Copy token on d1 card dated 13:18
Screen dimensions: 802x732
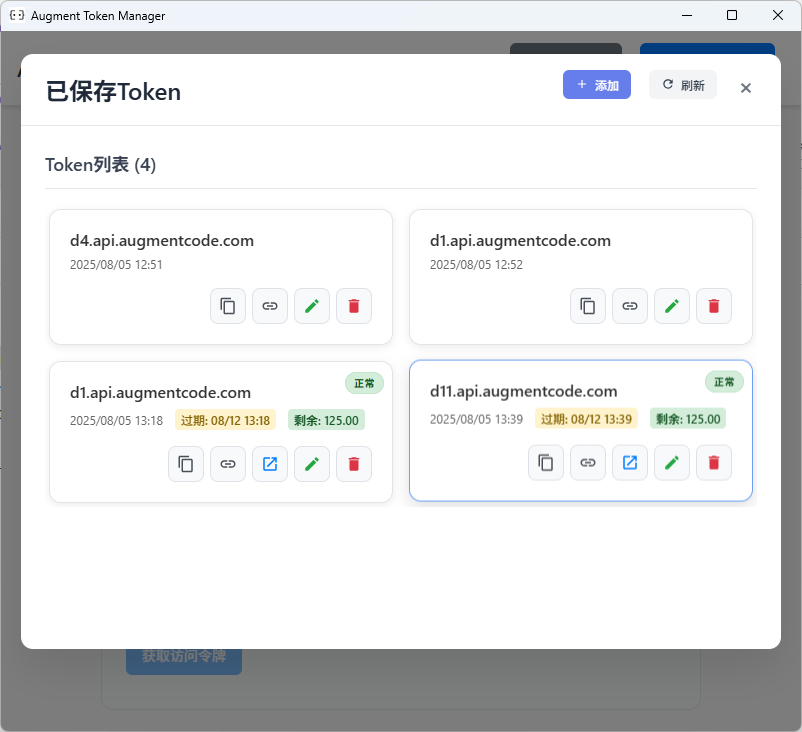(x=186, y=464)
